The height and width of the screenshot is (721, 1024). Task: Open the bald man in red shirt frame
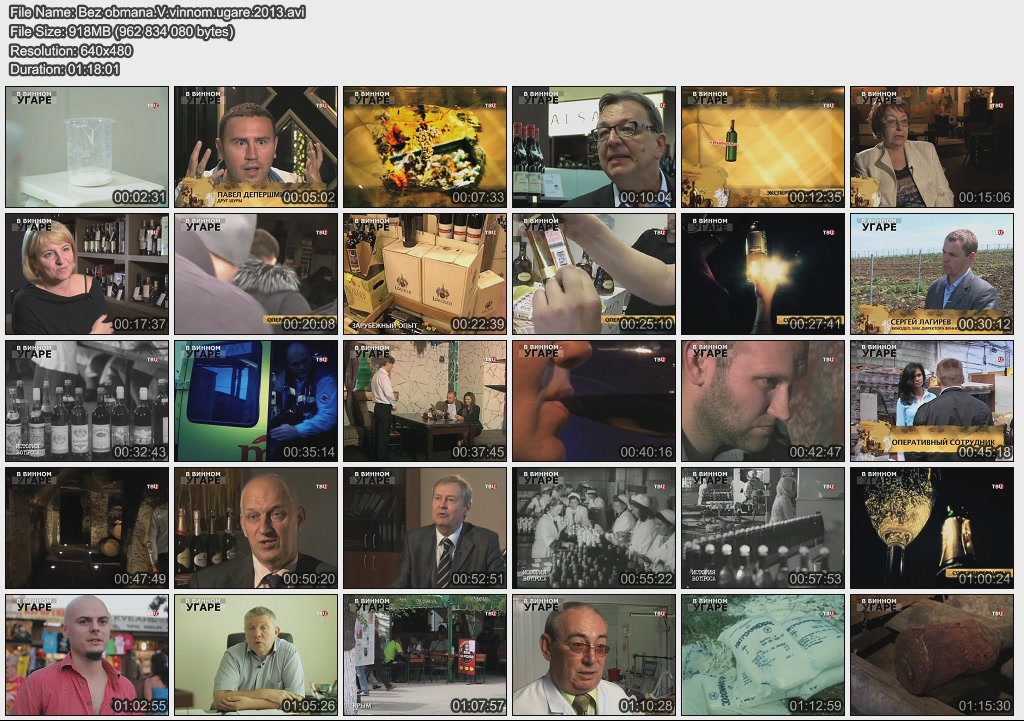pyautogui.click(x=87, y=654)
